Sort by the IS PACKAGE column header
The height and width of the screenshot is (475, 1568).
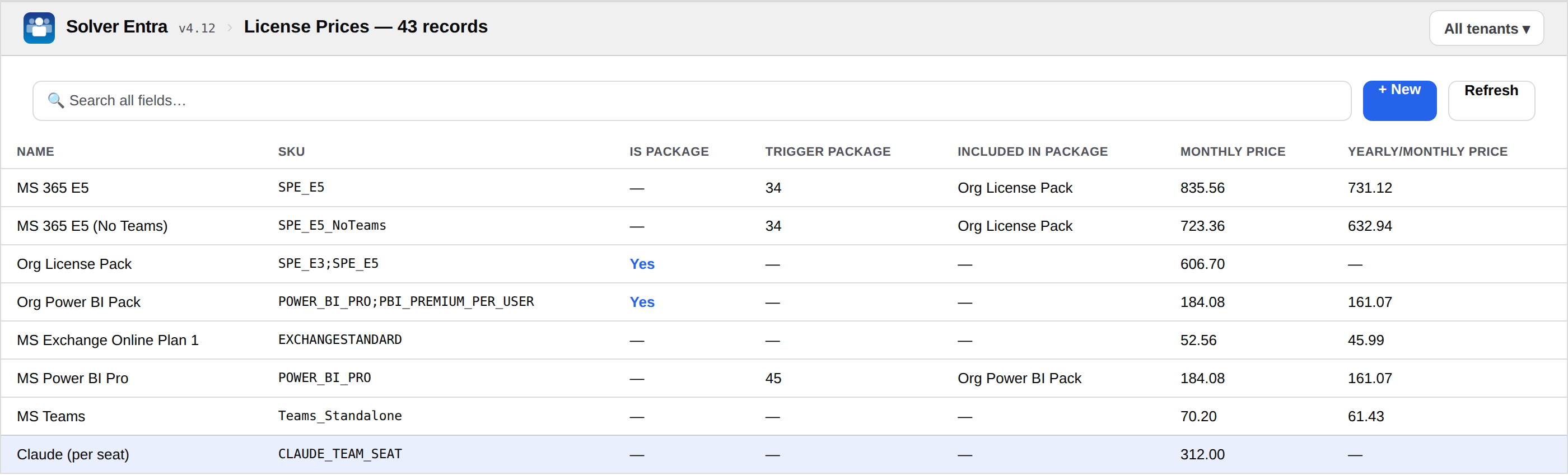point(668,152)
